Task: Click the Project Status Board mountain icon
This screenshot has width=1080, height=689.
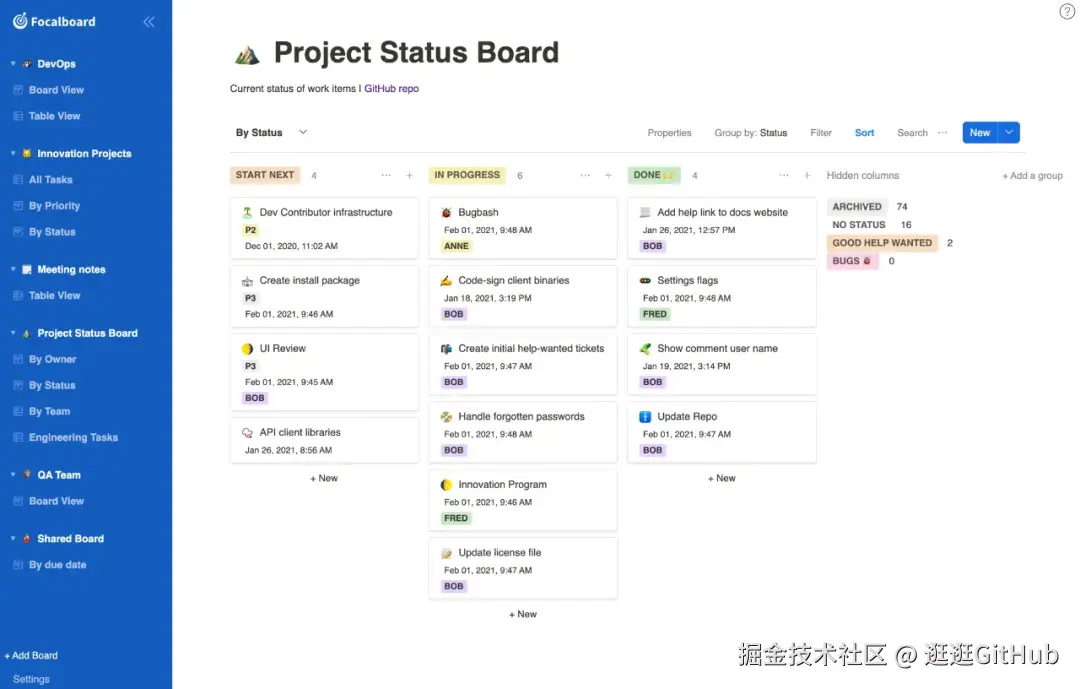Action: coord(247,54)
